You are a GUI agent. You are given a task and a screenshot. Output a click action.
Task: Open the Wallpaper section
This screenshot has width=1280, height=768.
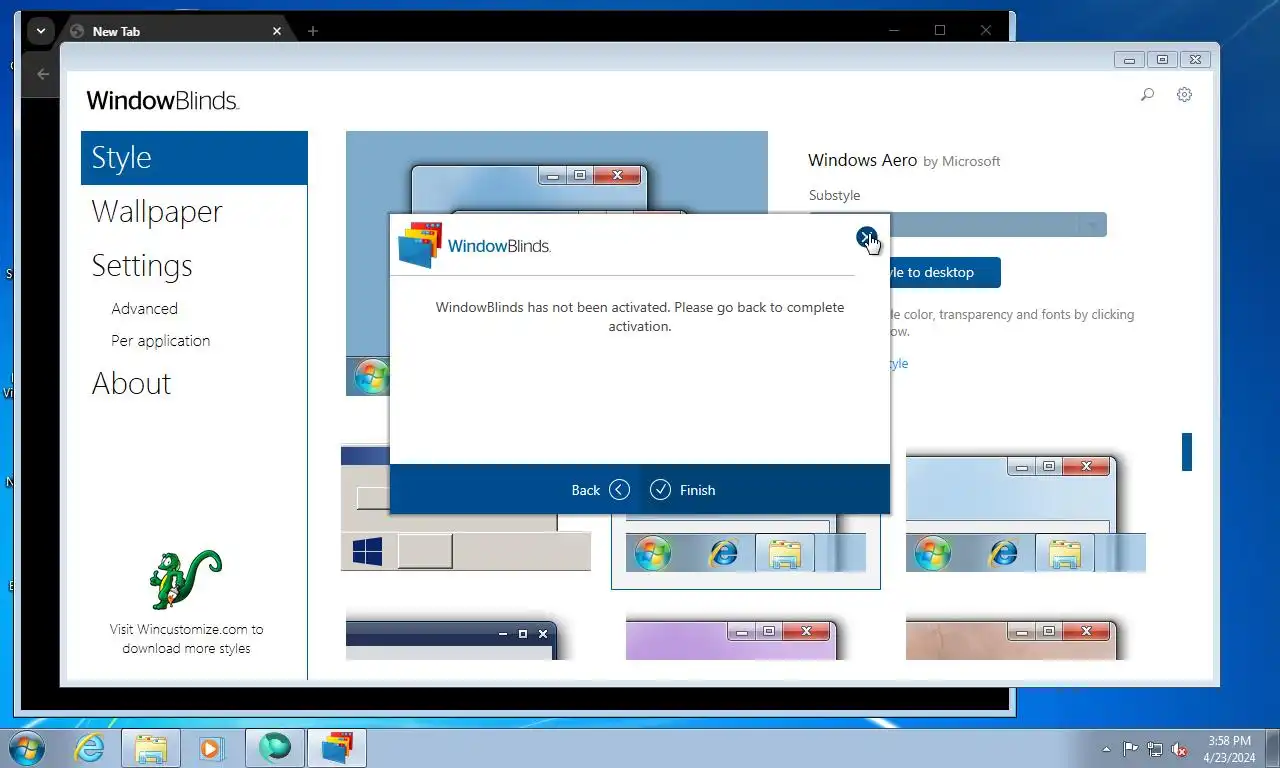click(157, 212)
